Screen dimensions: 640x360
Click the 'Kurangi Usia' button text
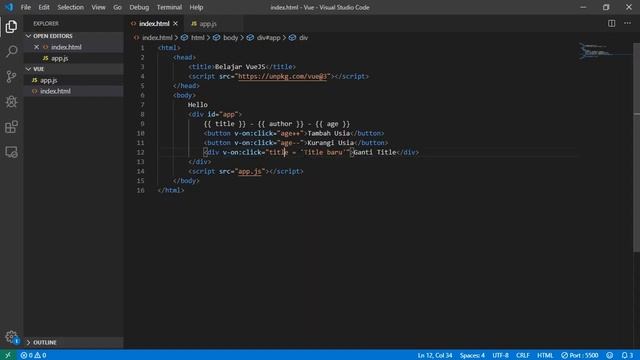(331, 143)
